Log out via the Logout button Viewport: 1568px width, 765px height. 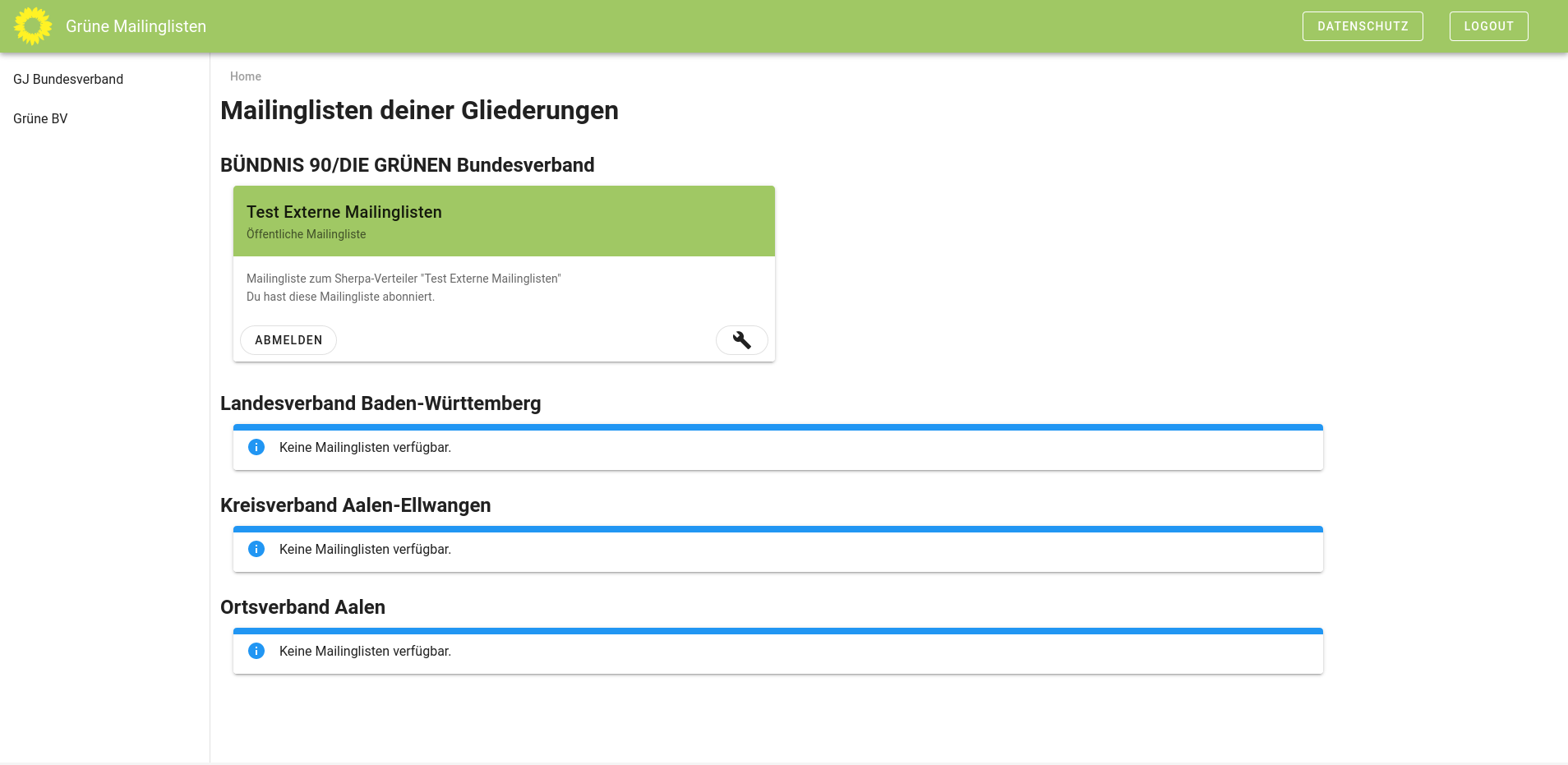1488,26
